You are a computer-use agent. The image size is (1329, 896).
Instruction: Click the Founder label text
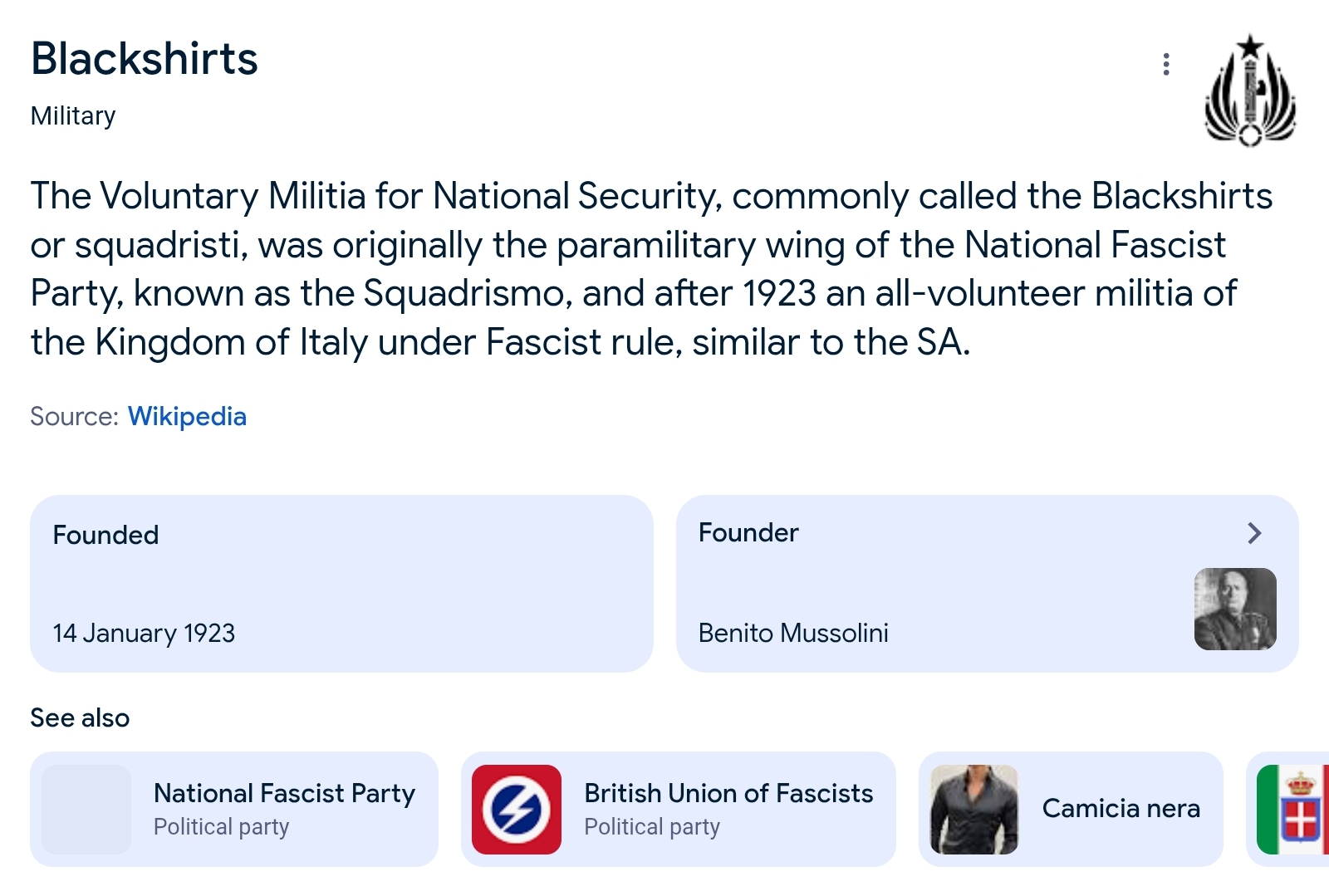748,532
